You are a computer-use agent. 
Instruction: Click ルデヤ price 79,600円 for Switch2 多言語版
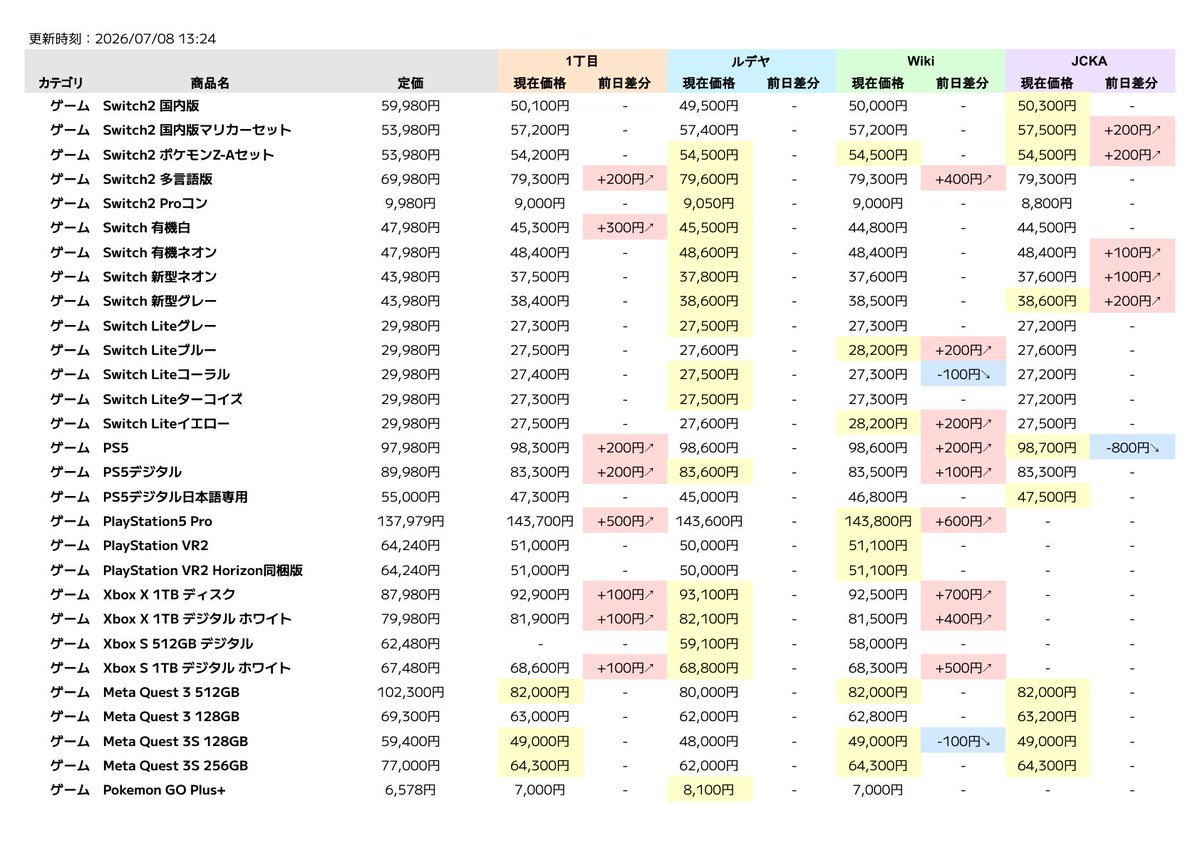point(709,179)
